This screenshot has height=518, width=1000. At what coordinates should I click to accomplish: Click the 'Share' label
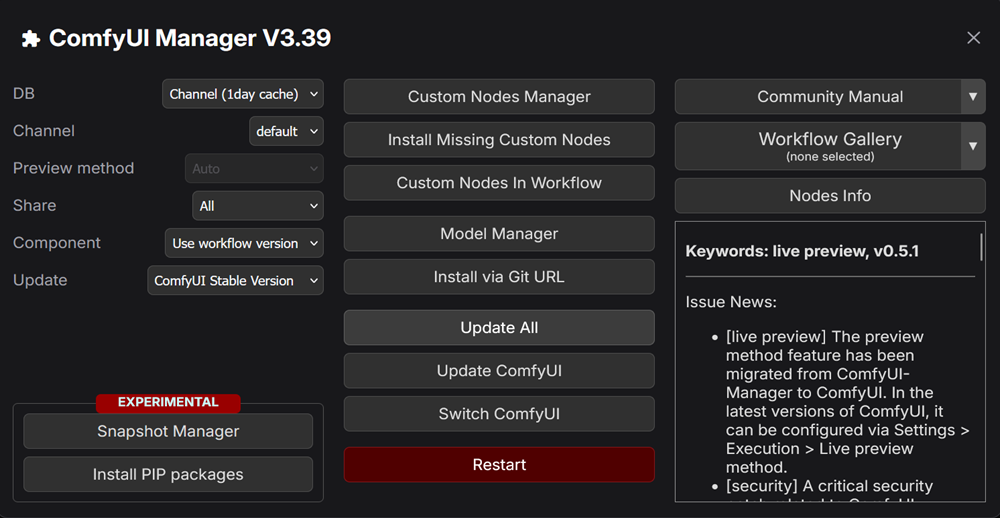tap(34, 205)
